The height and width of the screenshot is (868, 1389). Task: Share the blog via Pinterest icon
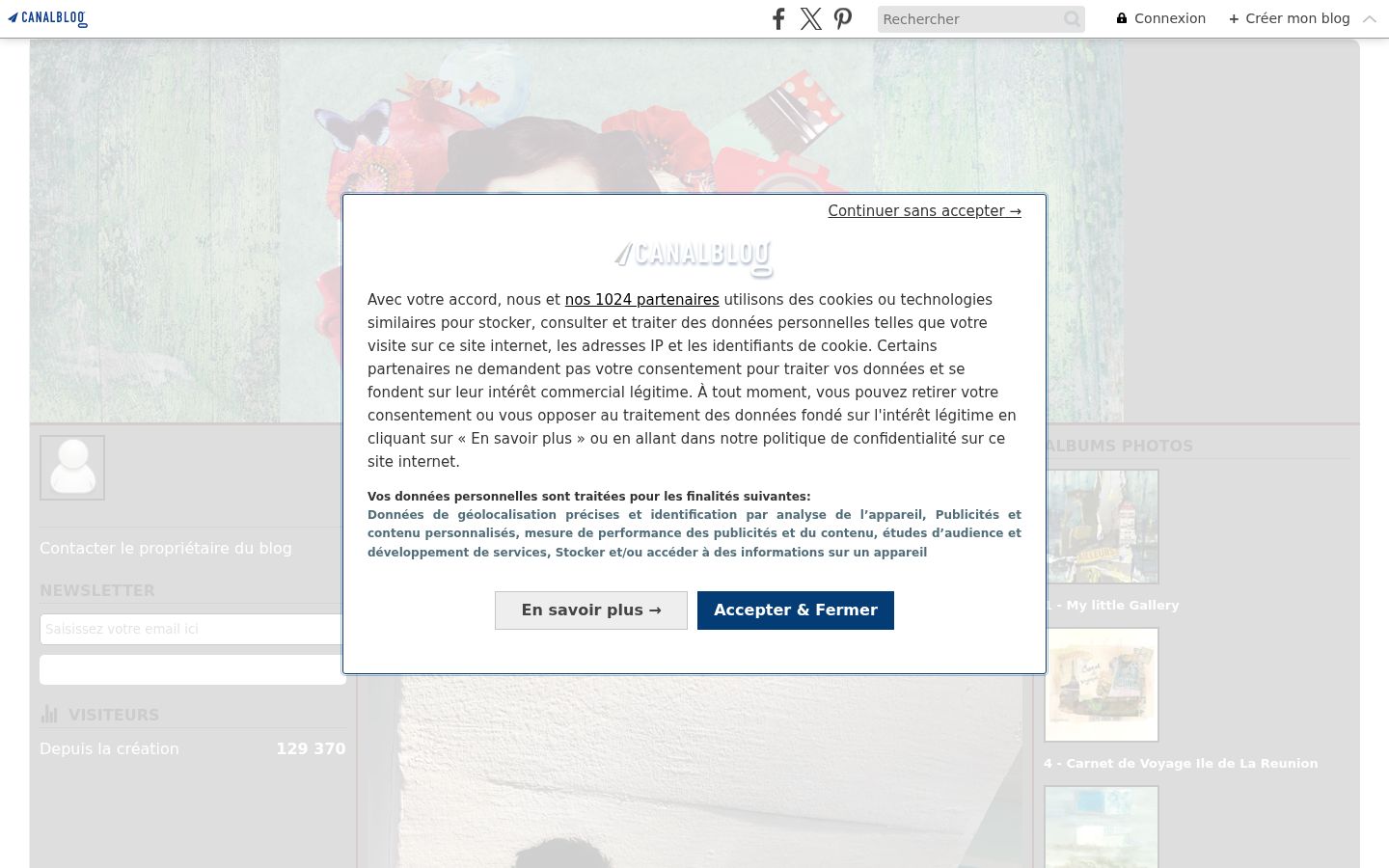click(x=843, y=18)
